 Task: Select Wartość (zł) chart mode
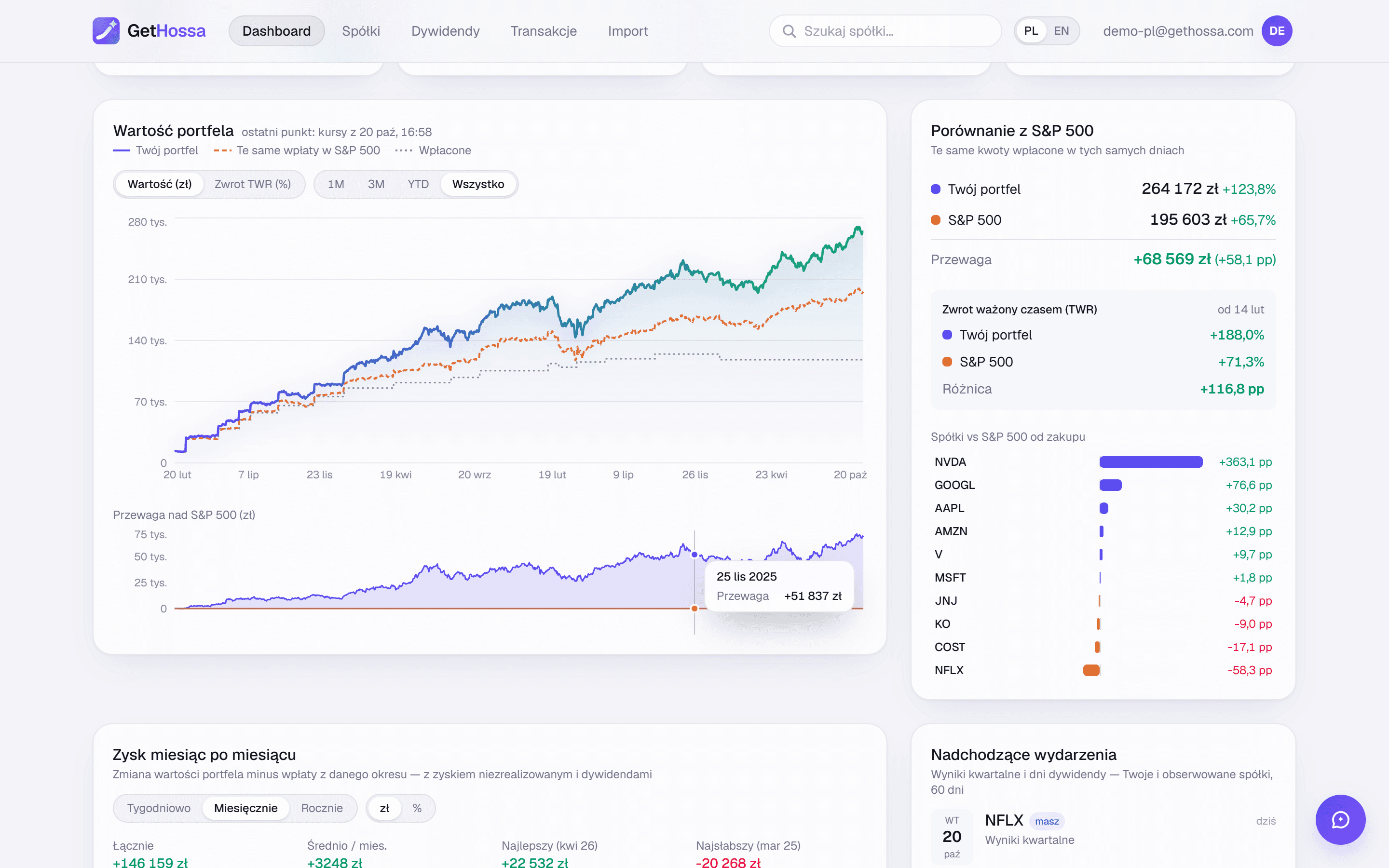click(160, 184)
